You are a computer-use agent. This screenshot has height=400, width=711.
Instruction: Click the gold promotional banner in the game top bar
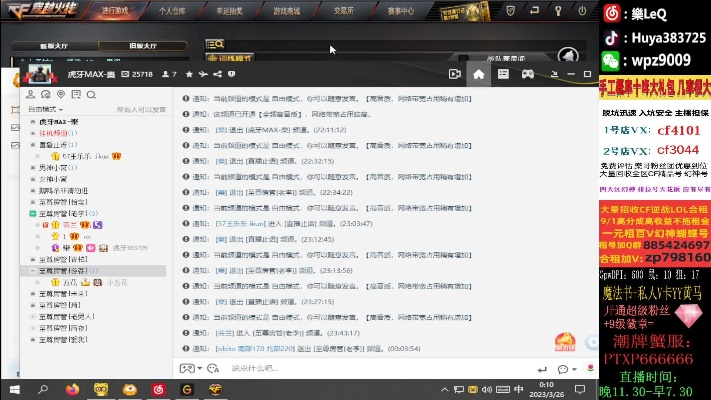click(463, 11)
